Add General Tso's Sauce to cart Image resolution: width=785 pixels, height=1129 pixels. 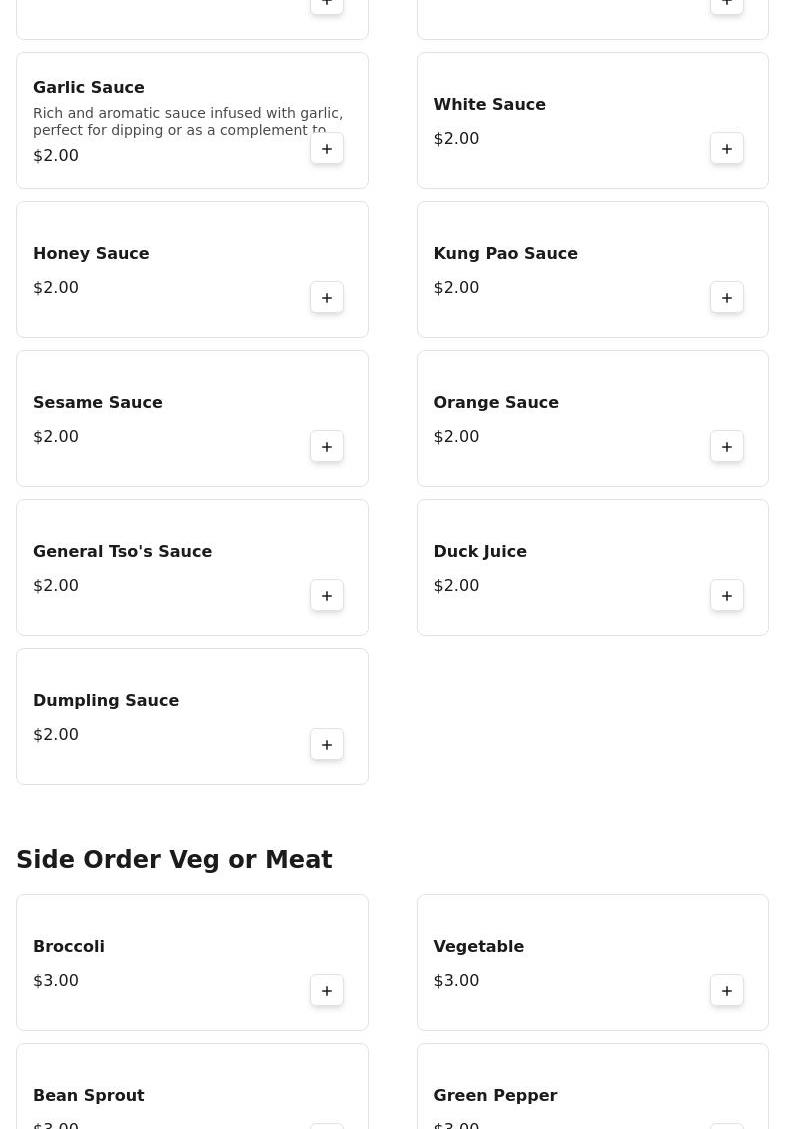[x=327, y=596]
